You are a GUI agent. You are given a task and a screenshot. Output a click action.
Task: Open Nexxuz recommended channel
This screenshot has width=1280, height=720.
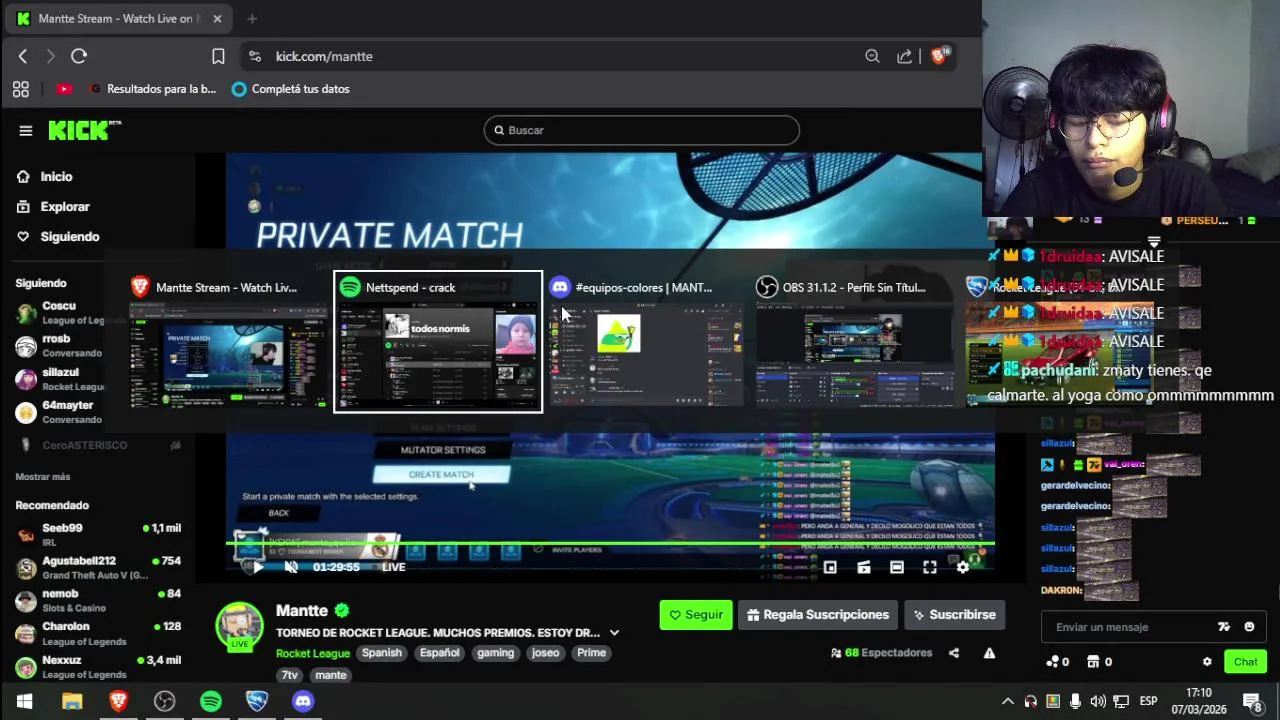[x=98, y=666]
